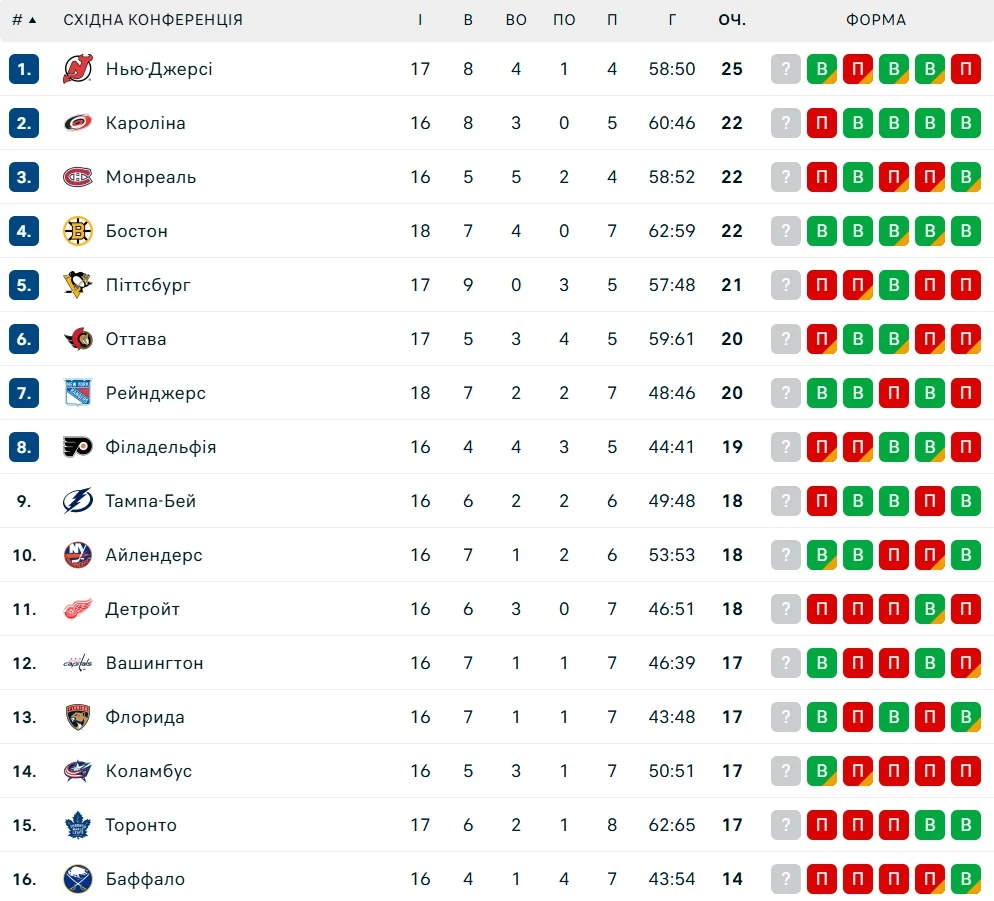Click the ФОРМА column header
994x901 pixels.
(x=875, y=20)
